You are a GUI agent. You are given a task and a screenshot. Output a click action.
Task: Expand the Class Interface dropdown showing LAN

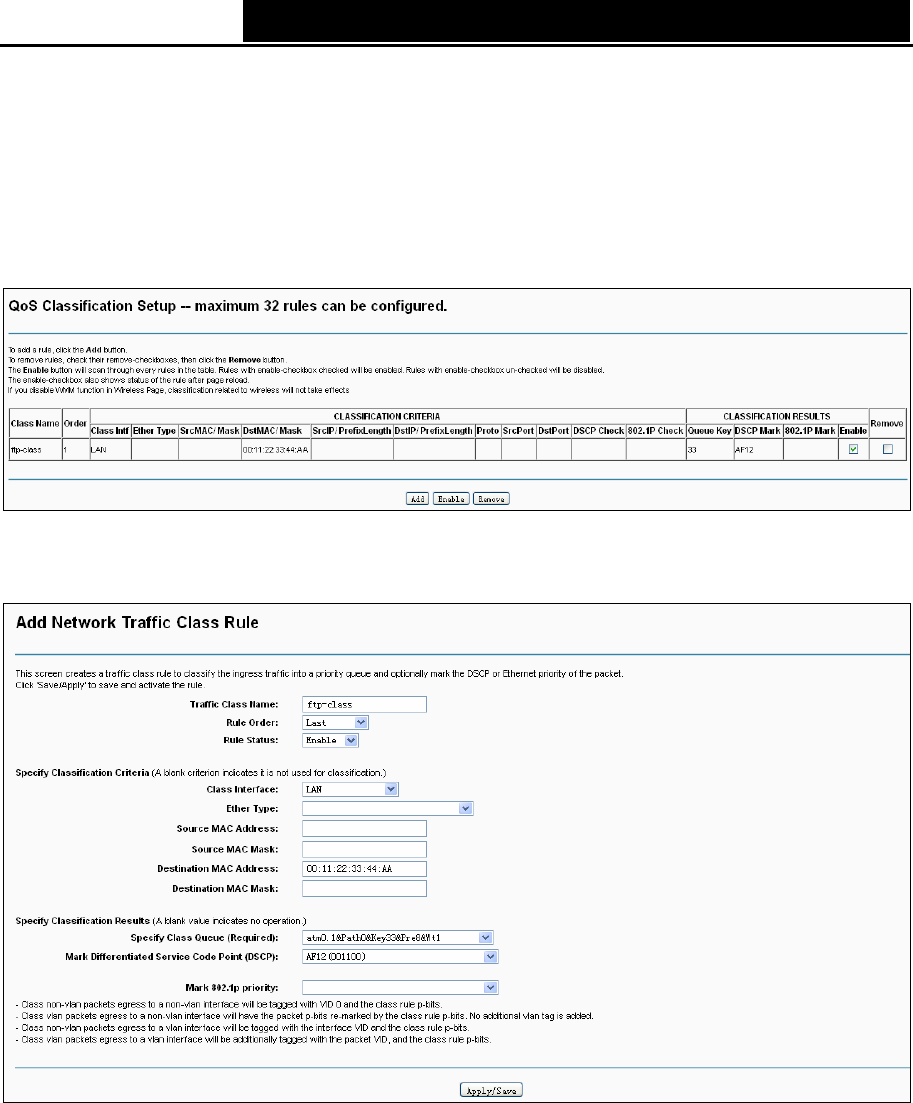pyautogui.click(x=350, y=789)
